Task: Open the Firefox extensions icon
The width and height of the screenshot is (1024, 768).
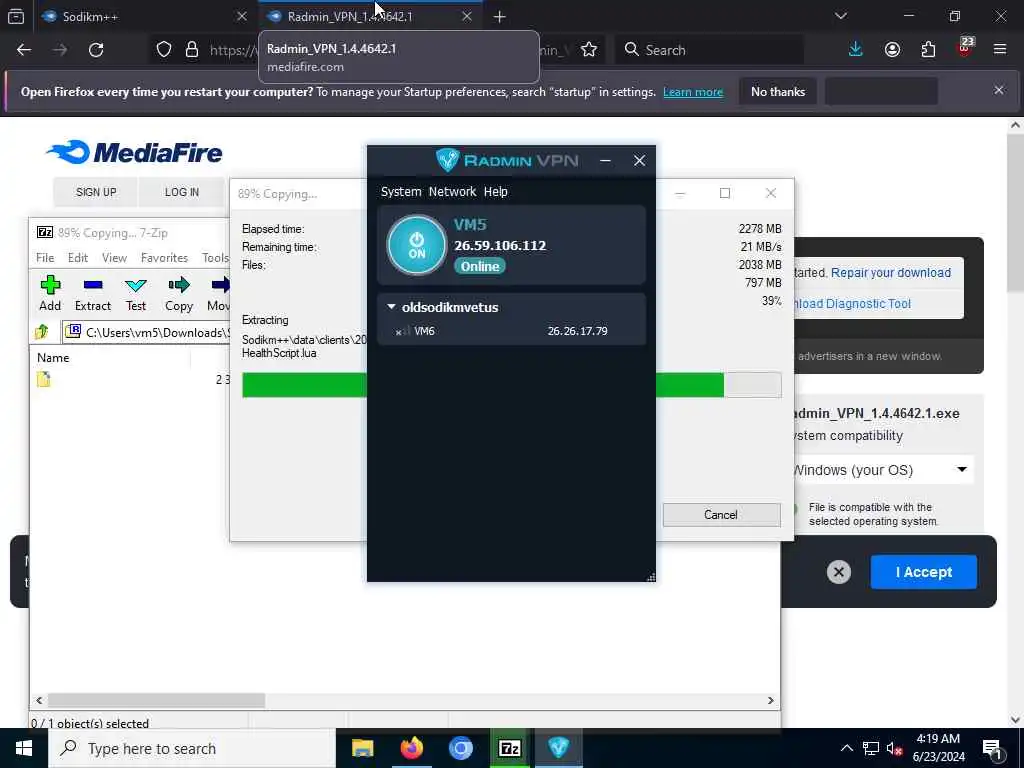Action: pos(928,50)
